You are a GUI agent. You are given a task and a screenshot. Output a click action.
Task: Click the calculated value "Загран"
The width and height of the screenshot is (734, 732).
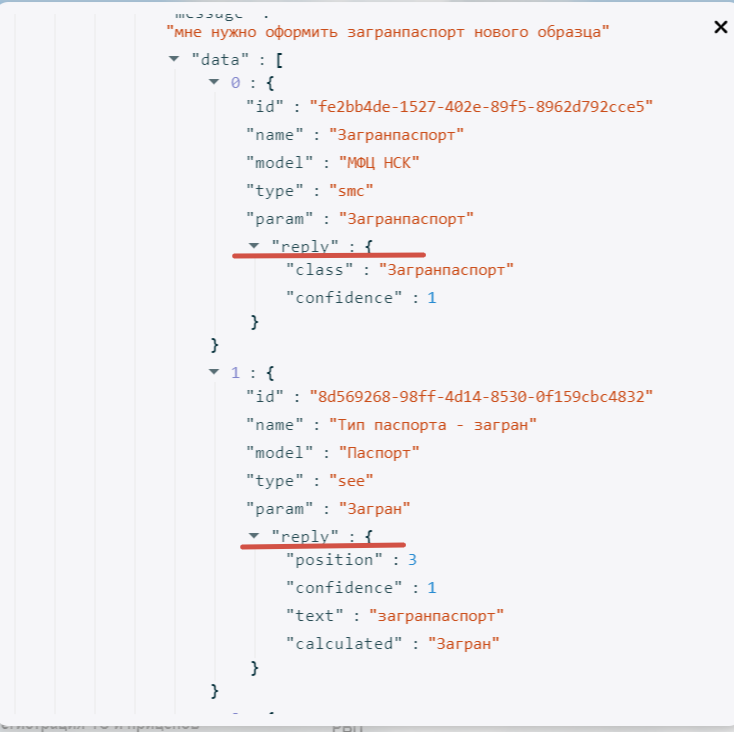click(x=464, y=644)
